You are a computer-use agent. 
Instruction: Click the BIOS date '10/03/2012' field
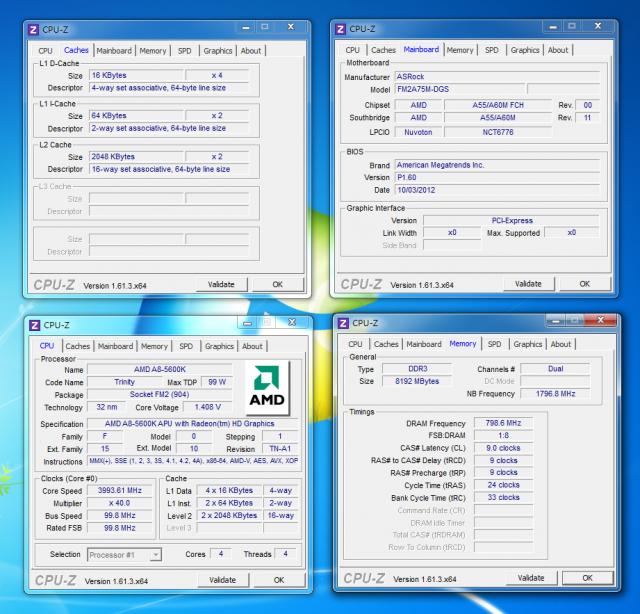pos(497,190)
